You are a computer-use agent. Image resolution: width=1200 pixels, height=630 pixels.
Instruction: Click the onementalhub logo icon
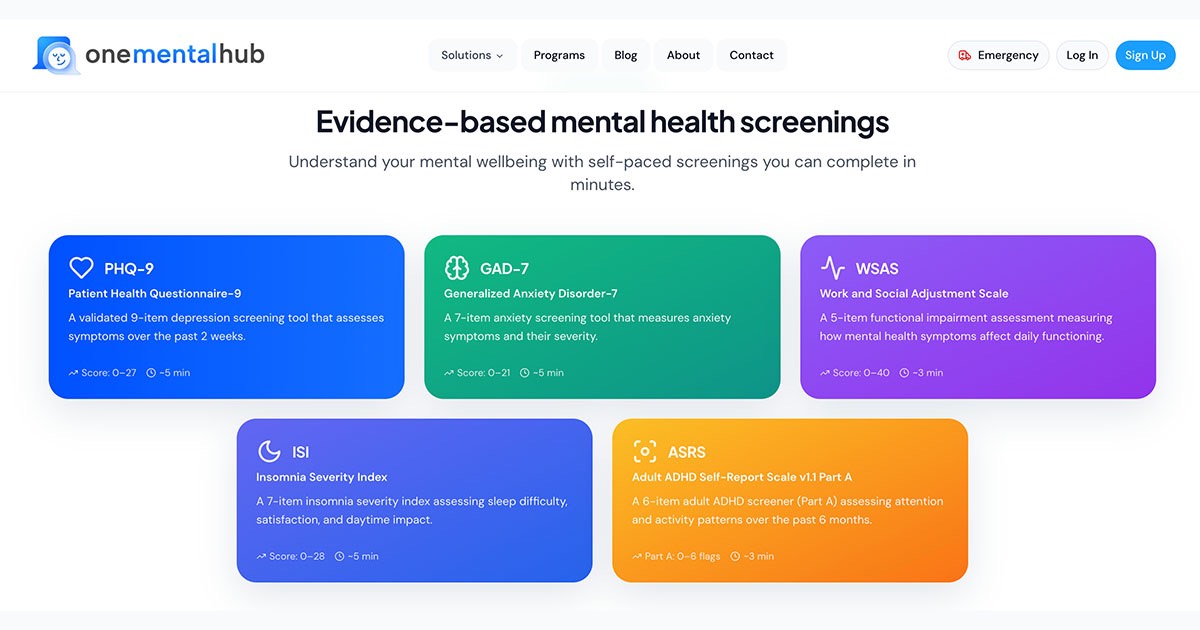(x=56, y=54)
